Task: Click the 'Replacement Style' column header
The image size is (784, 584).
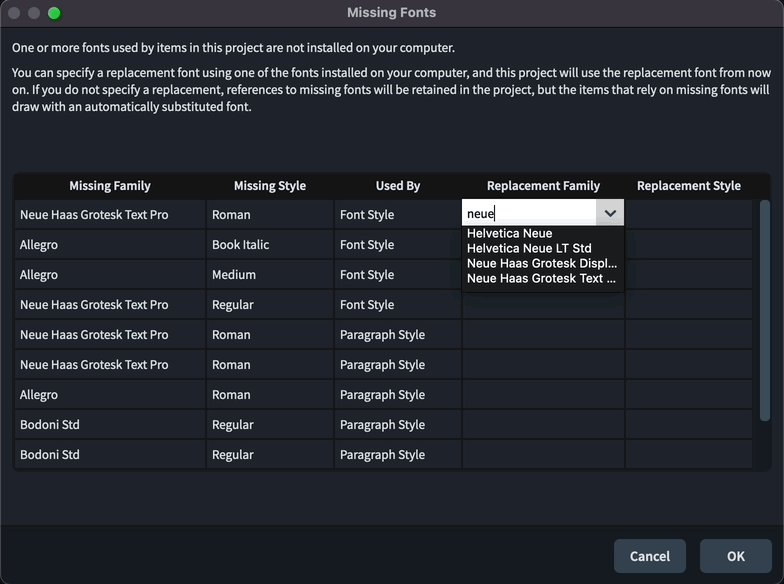Action: [x=689, y=186]
